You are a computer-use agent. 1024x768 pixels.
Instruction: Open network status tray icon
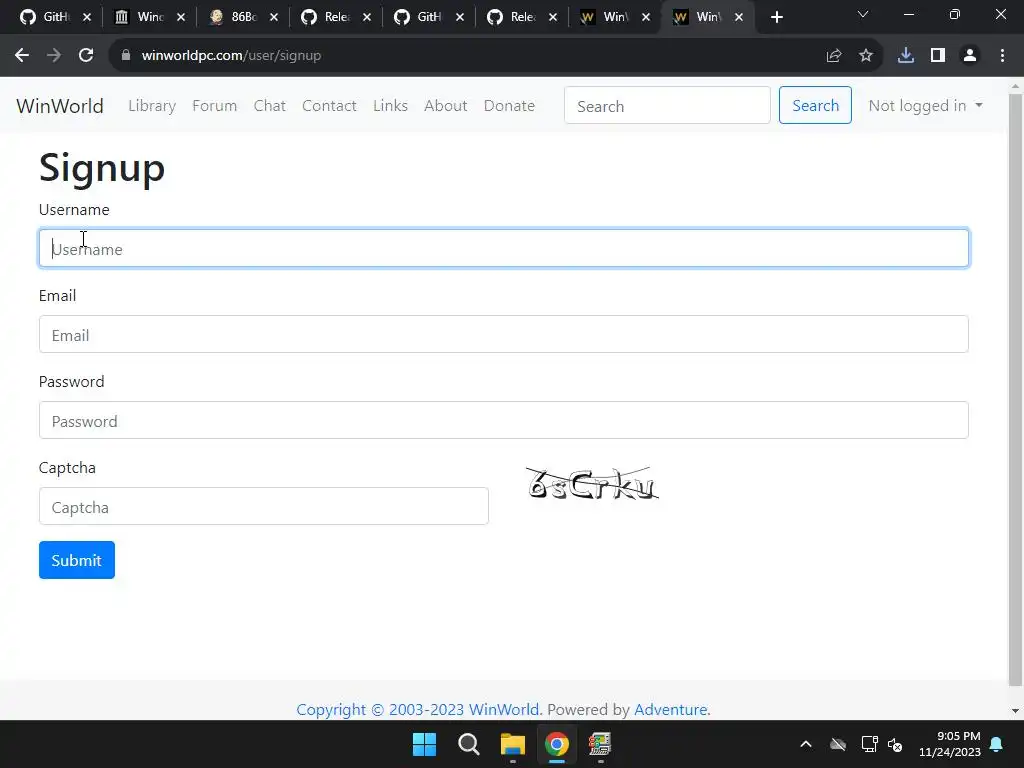tap(869, 744)
